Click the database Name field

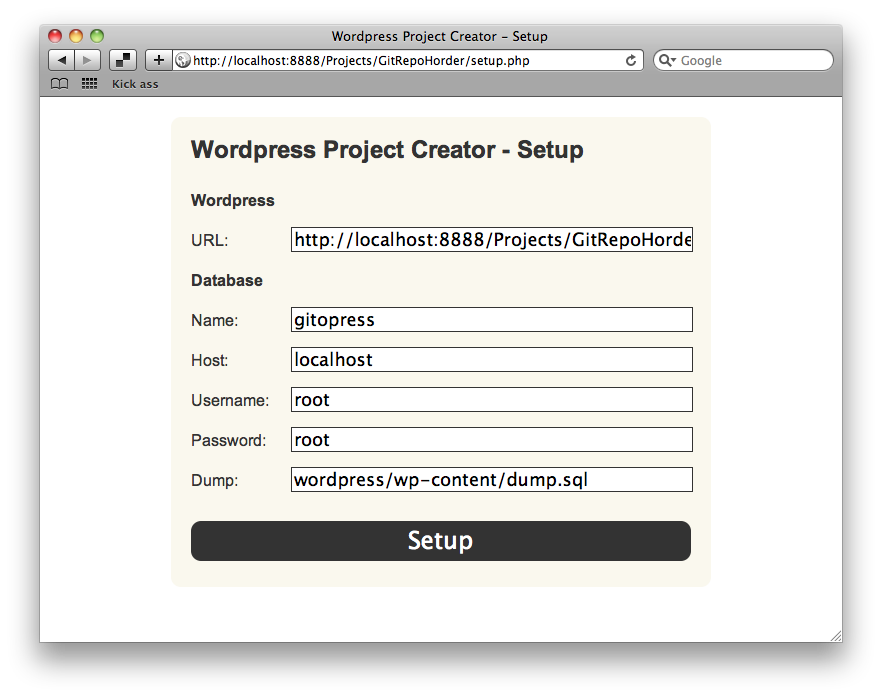[x=492, y=320]
